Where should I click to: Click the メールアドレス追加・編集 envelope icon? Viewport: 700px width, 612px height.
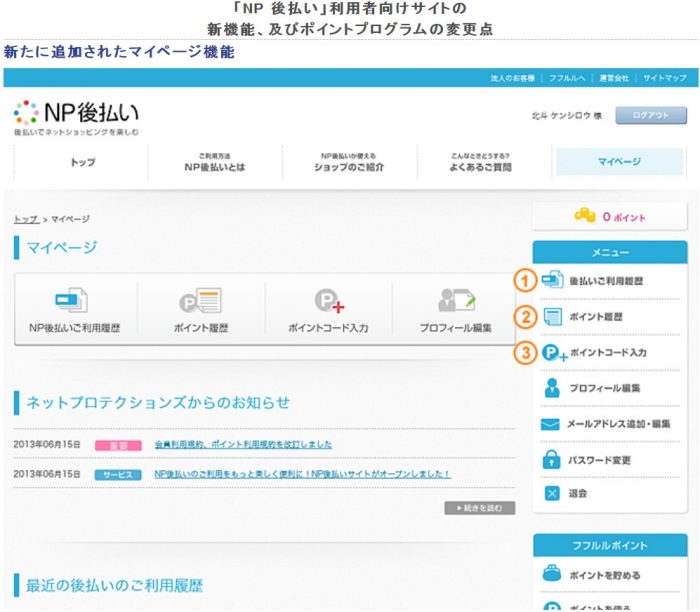click(x=550, y=424)
